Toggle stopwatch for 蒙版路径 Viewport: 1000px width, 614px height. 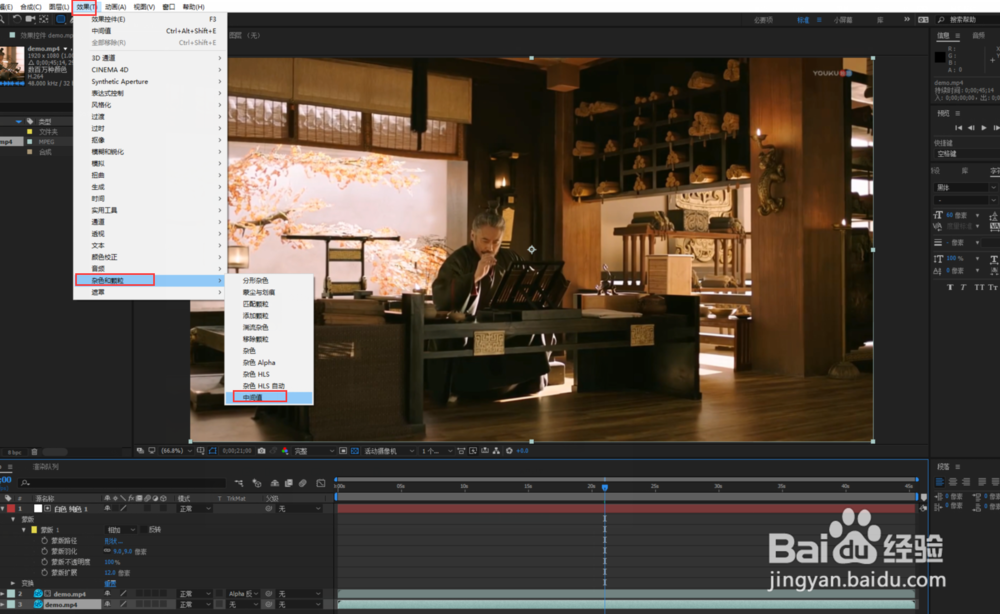pyautogui.click(x=45, y=541)
